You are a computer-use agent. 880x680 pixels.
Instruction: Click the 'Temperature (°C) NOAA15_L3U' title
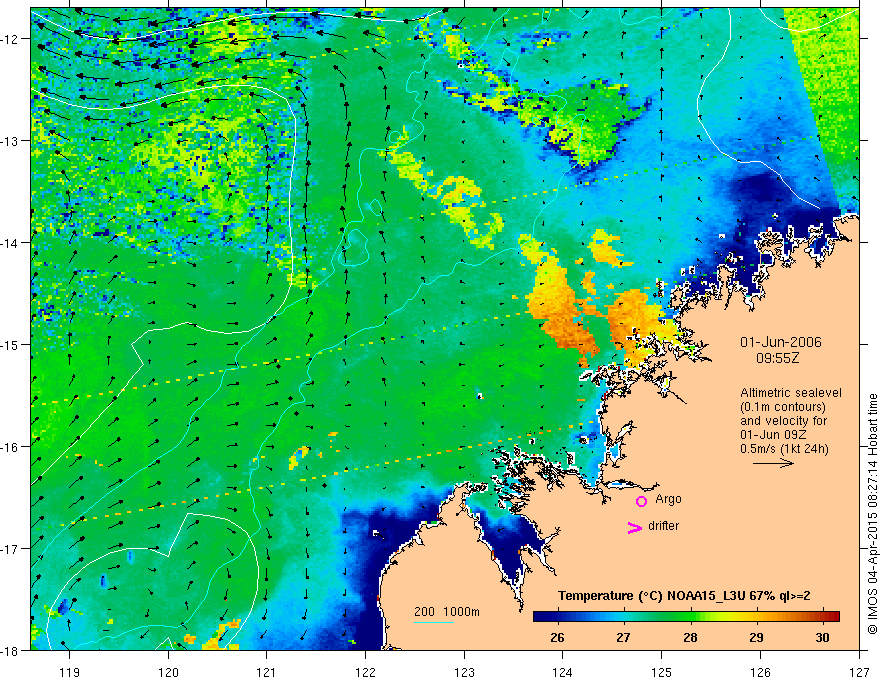coord(684,596)
